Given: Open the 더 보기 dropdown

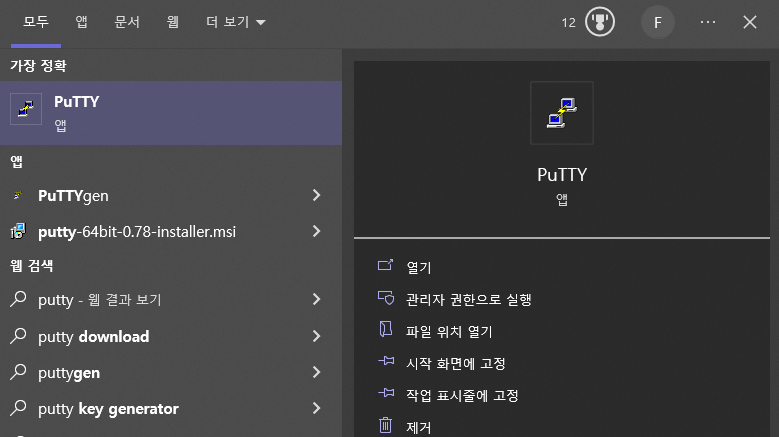Looking at the screenshot, I should pos(236,22).
